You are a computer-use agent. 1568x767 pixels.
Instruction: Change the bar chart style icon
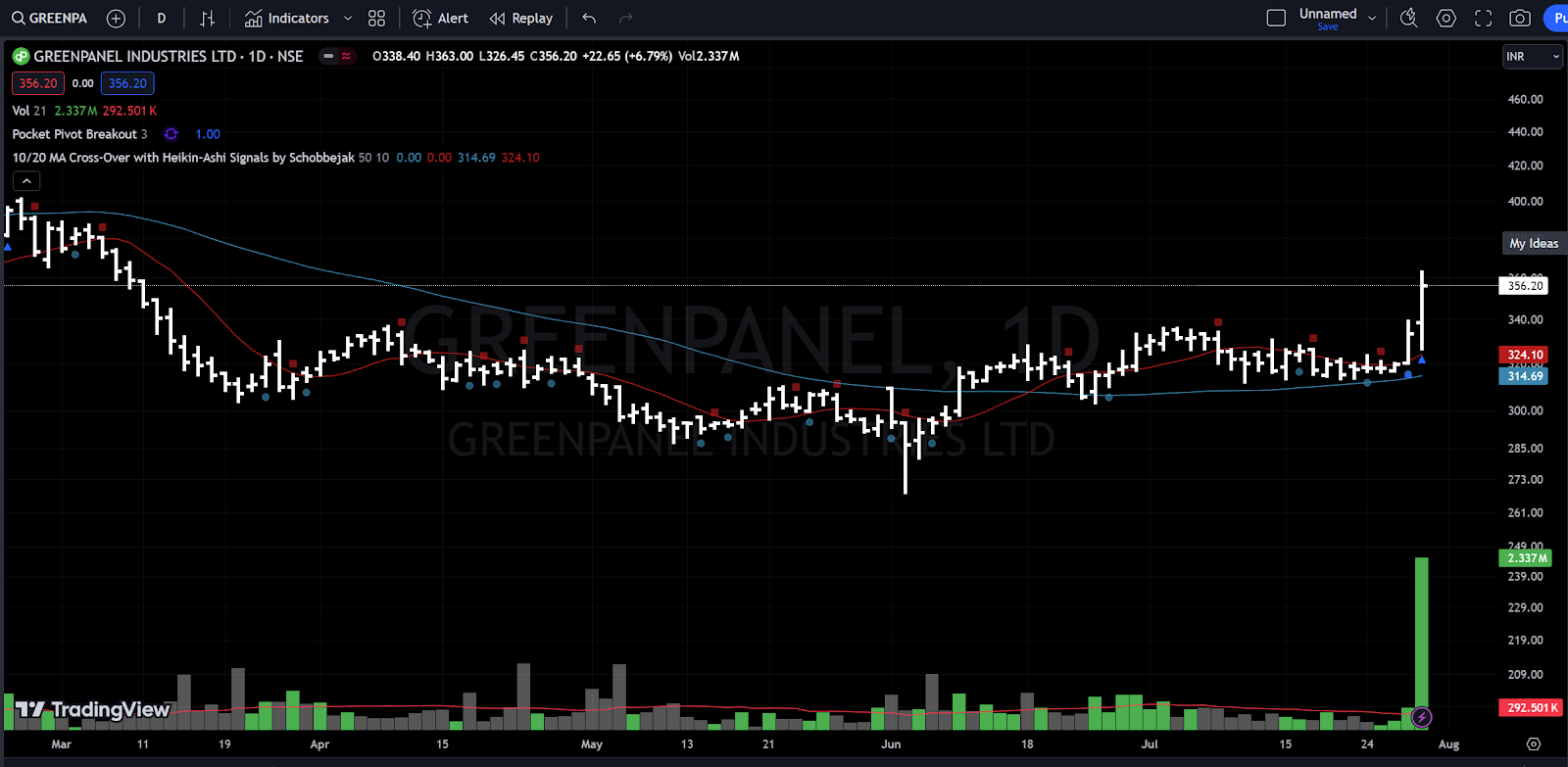(207, 18)
